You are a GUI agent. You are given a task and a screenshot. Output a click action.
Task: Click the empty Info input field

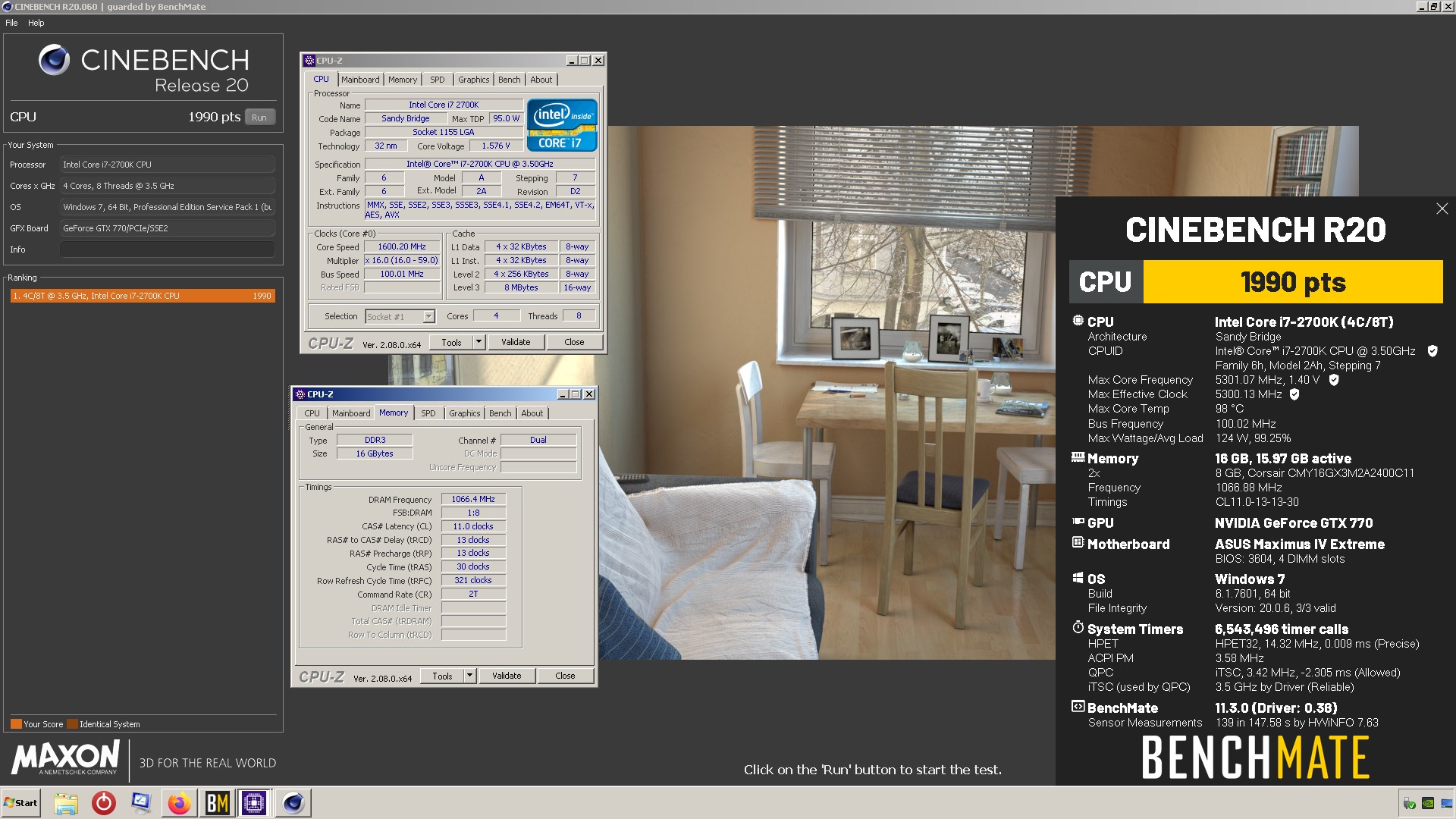tap(168, 249)
